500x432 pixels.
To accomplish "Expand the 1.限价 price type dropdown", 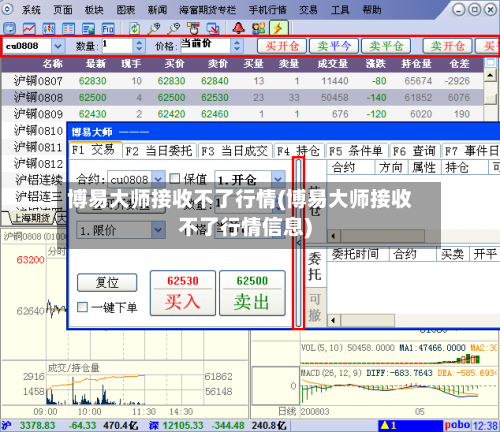I will click(158, 230).
